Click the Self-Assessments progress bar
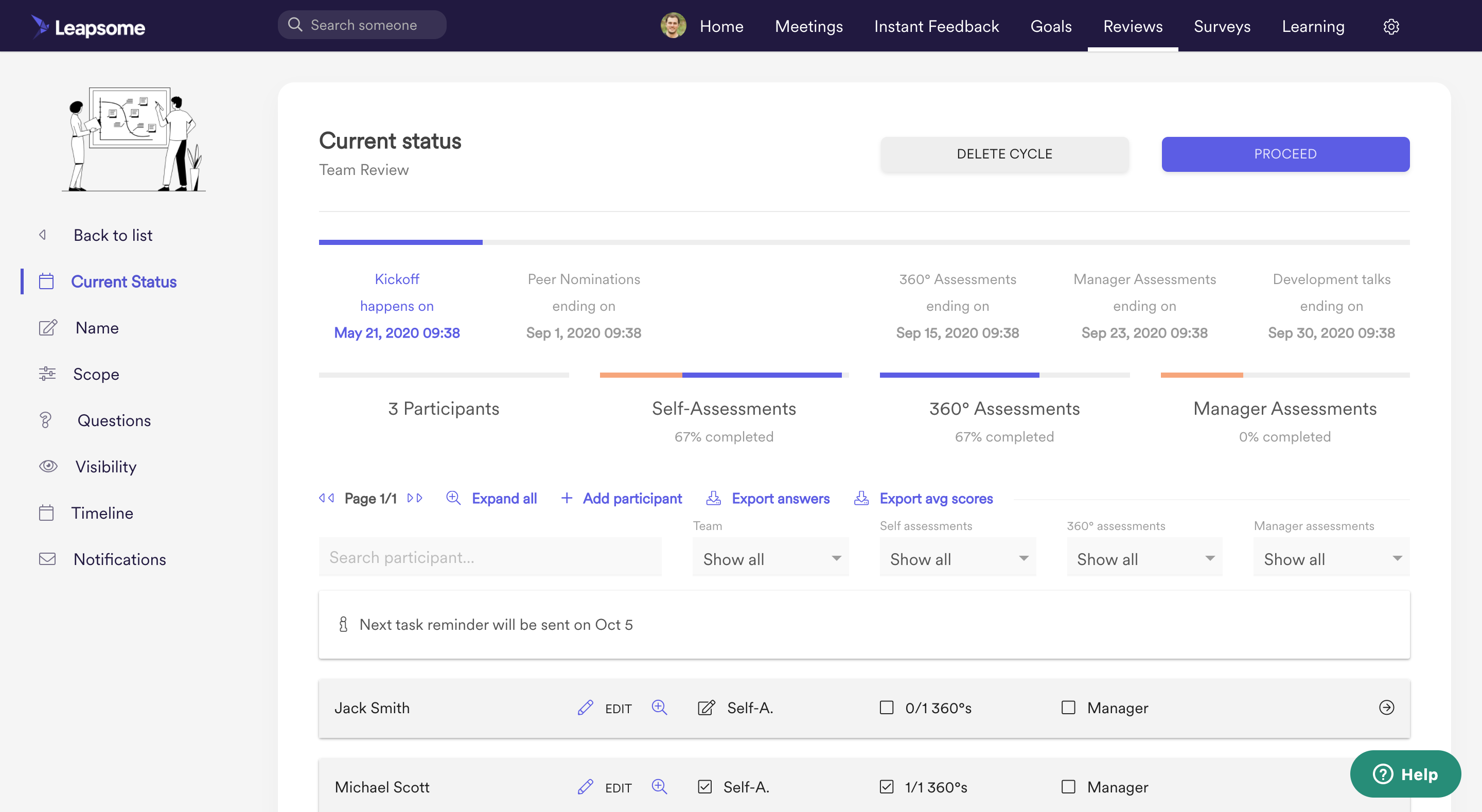The width and height of the screenshot is (1482, 812). pos(724,375)
